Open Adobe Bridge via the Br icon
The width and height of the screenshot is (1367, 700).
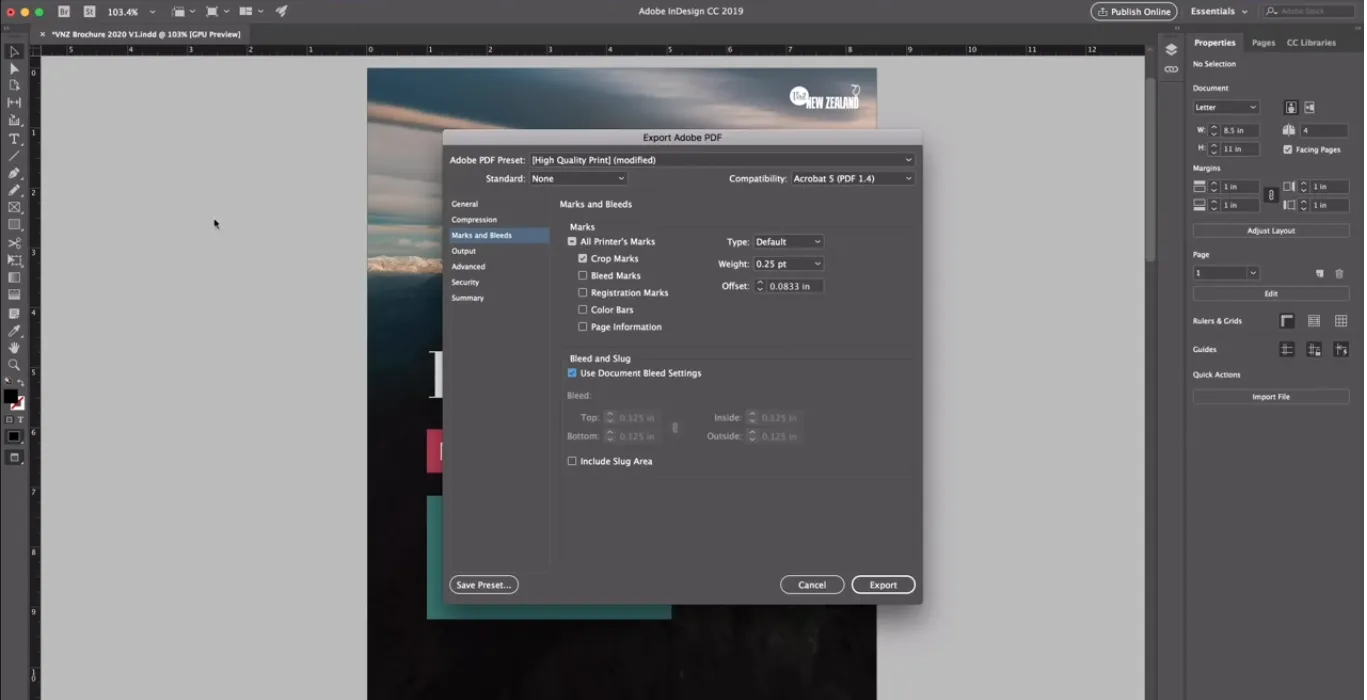pyautogui.click(x=64, y=11)
